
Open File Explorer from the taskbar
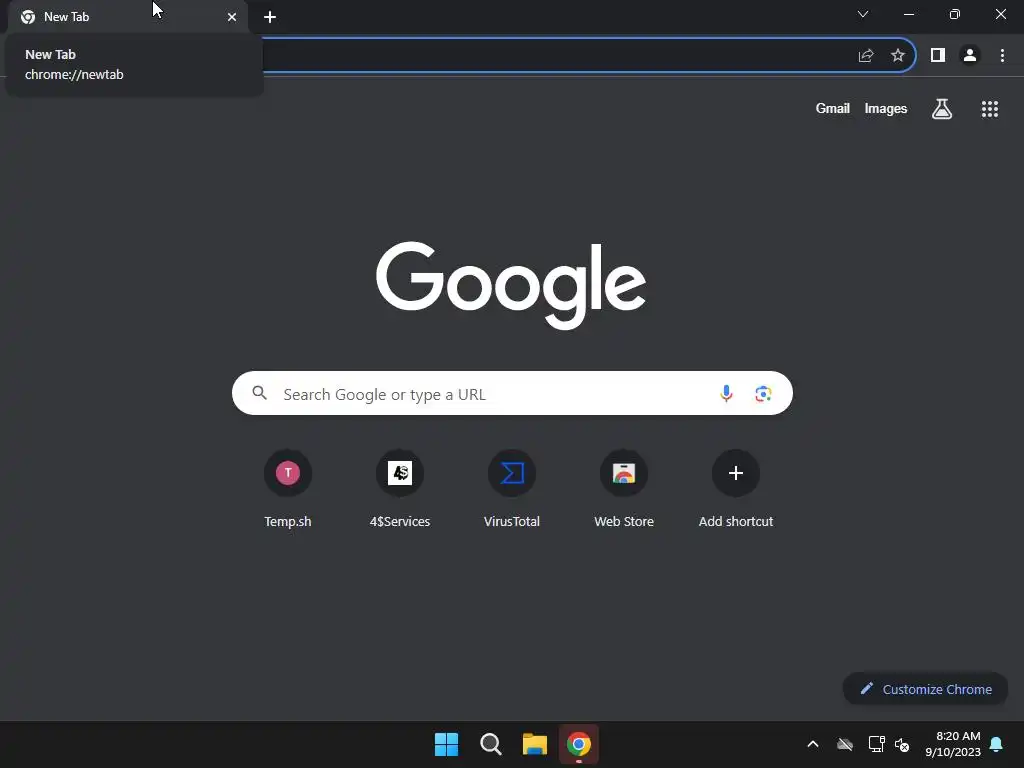click(x=535, y=744)
